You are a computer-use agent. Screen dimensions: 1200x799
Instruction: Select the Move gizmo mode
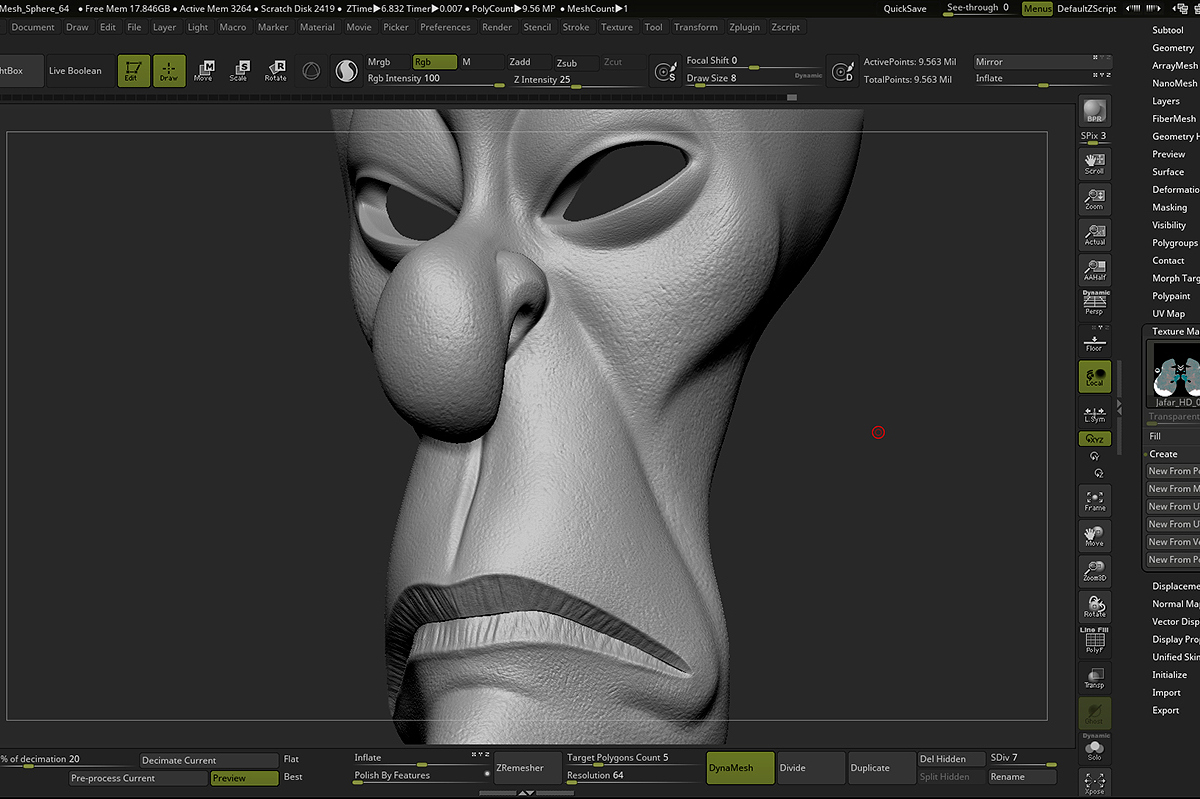204,70
